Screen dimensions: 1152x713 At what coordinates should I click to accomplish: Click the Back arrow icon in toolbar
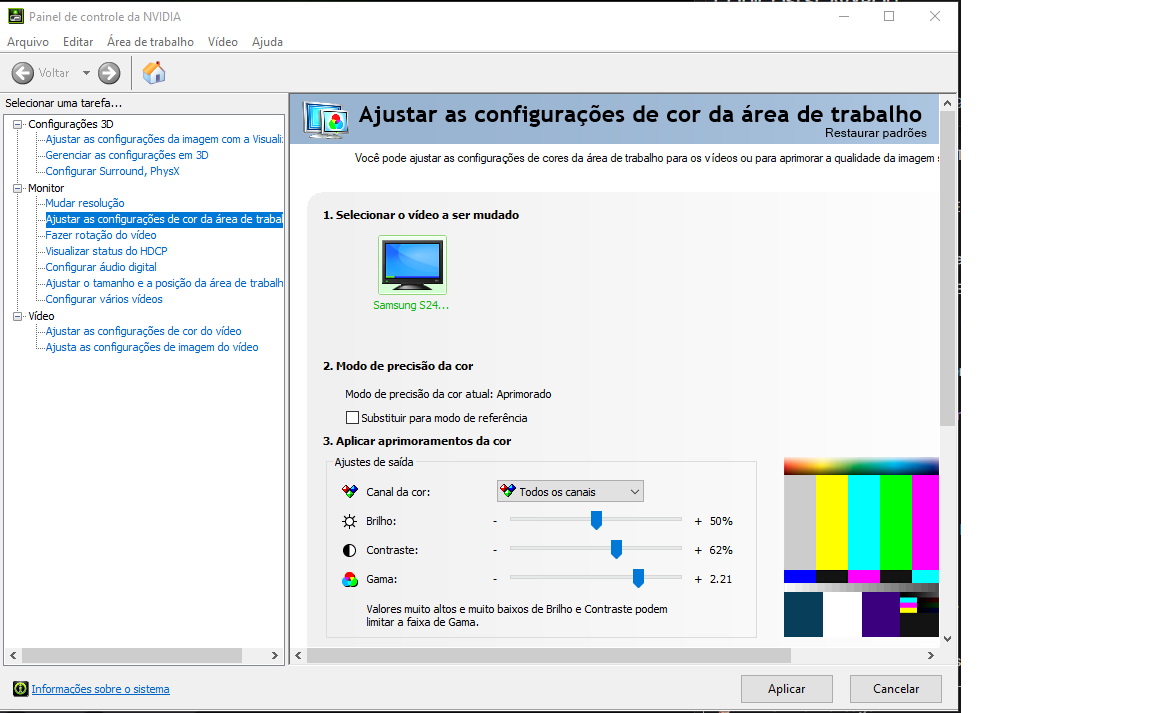coord(23,73)
